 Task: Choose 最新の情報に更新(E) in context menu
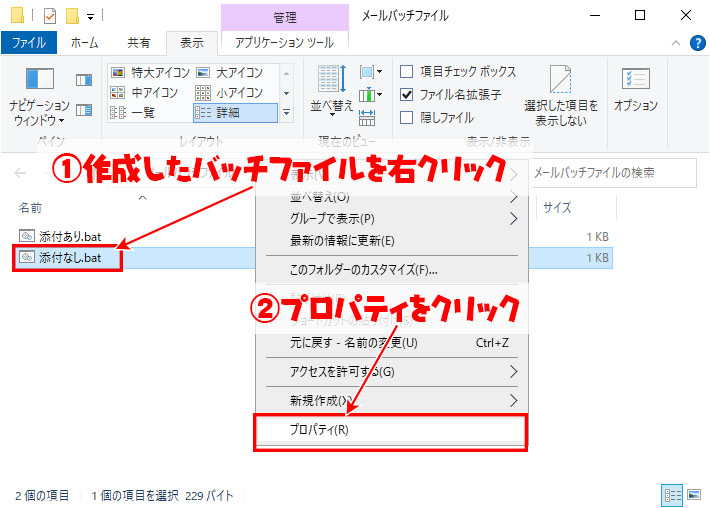392,240
